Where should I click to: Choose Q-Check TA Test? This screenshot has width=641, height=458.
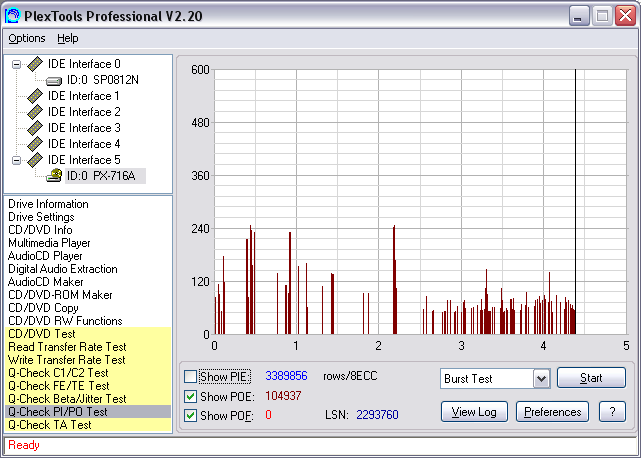coord(88,425)
